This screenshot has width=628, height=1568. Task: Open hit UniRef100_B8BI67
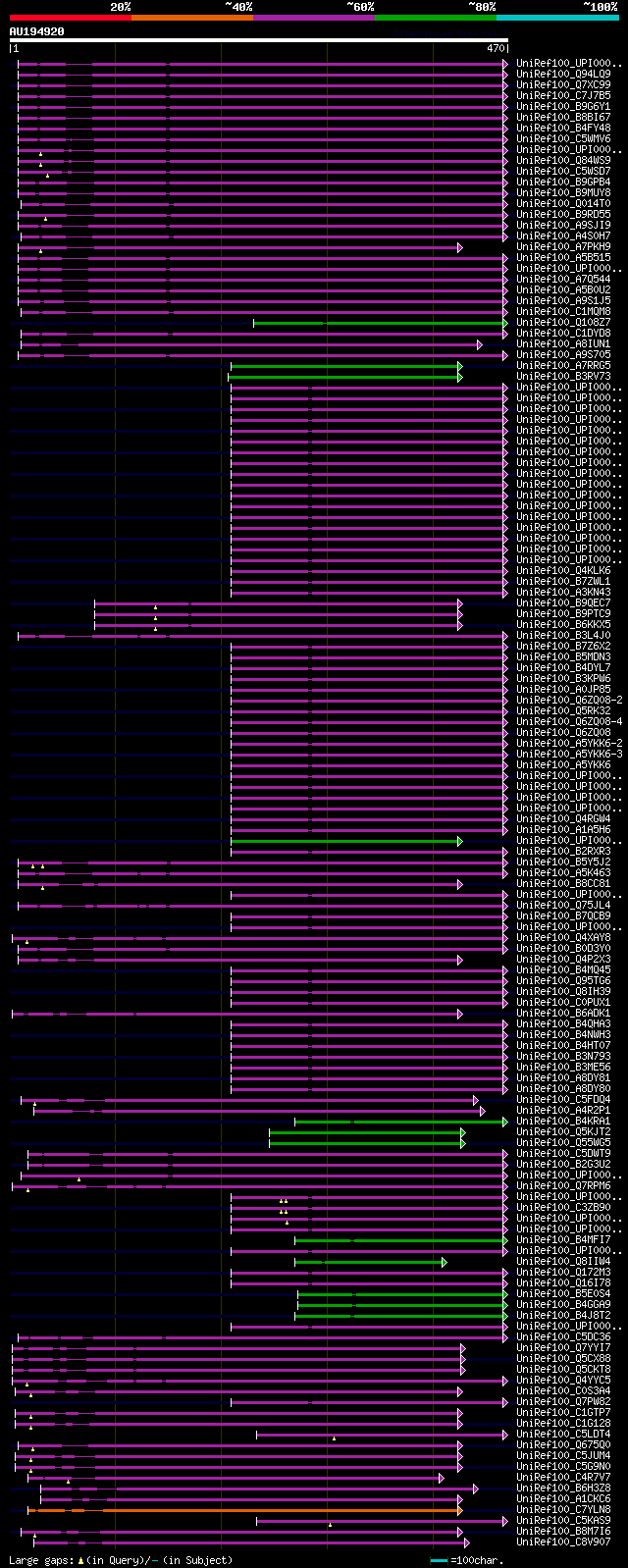coord(563,117)
